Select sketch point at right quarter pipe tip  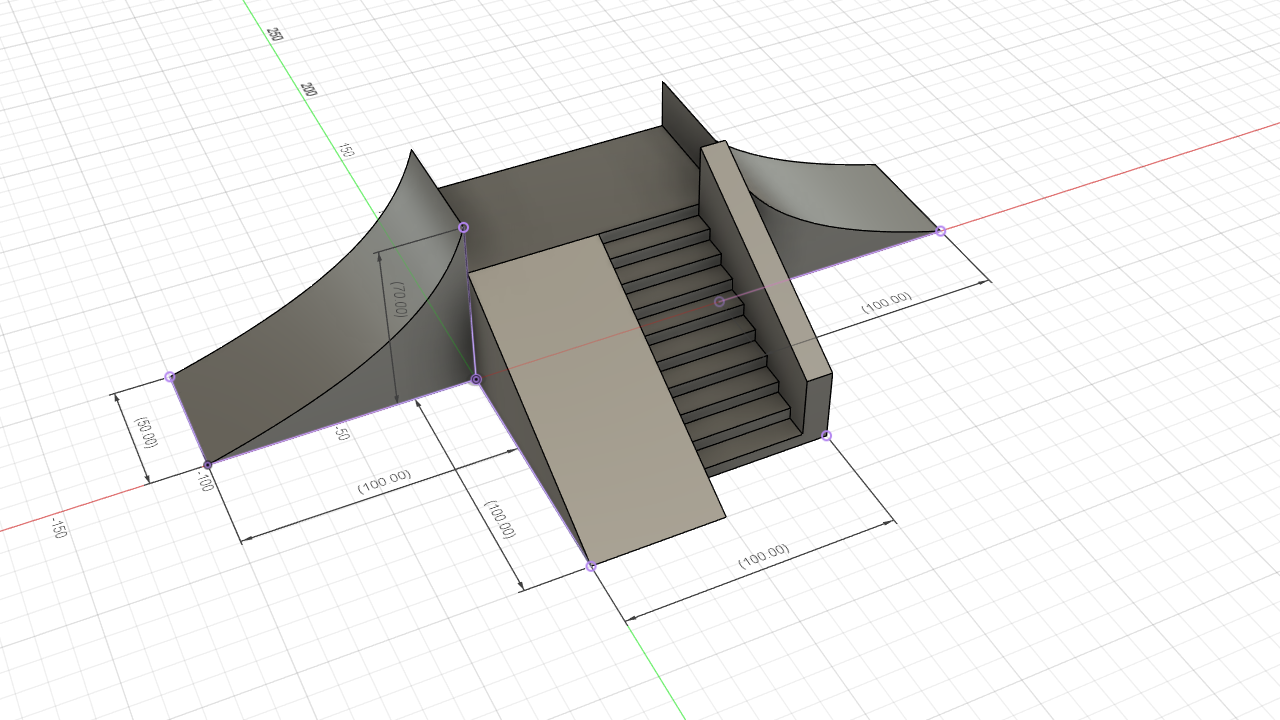(940, 231)
